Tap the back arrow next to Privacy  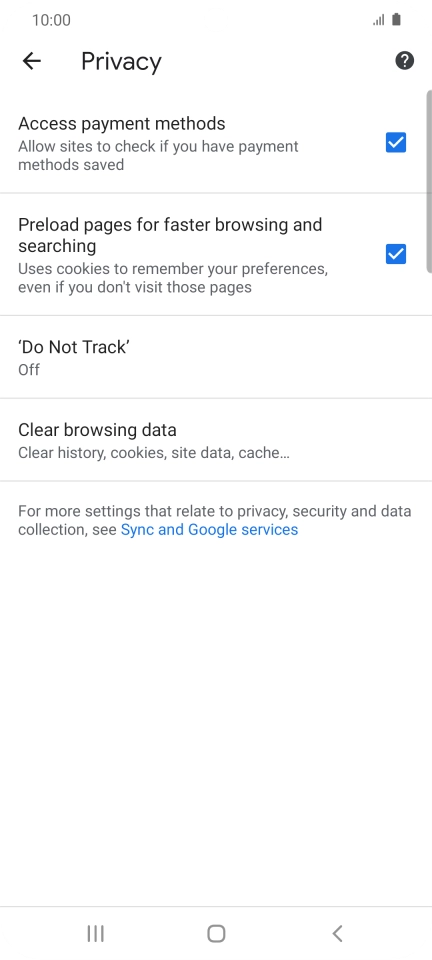tap(31, 61)
